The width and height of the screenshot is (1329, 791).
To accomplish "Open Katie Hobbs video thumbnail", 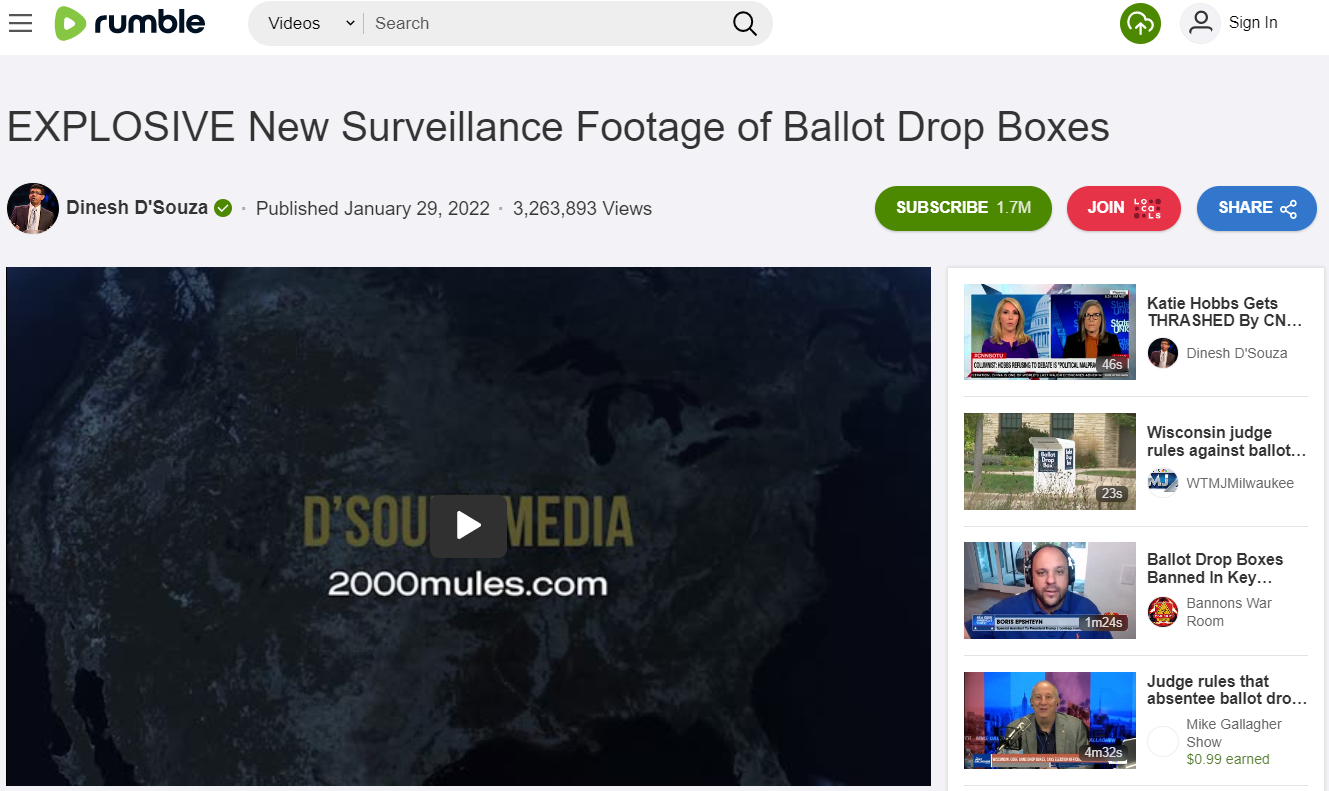I will coord(1049,332).
